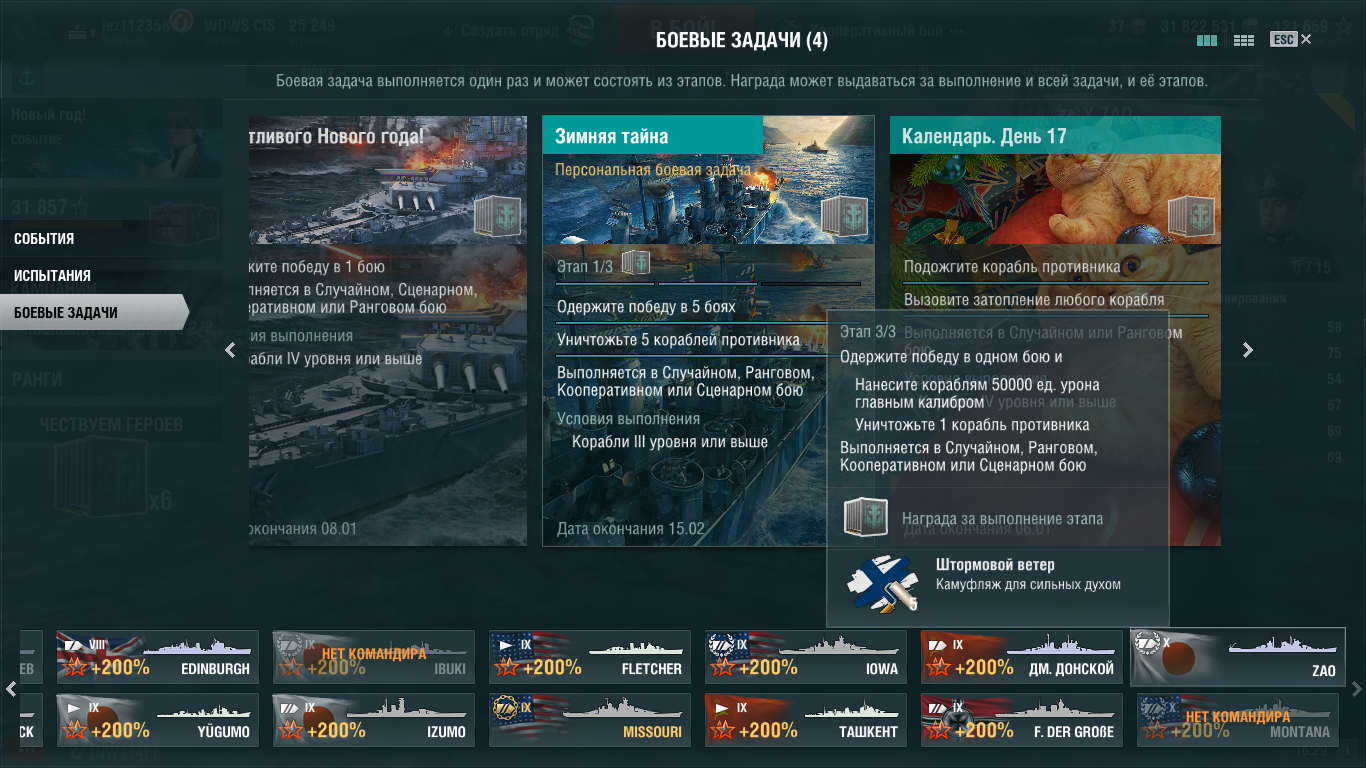Viewport: 1366px width, 768px height.
Task: Open the Календарь. День 17 mission card
Action: point(1055,331)
